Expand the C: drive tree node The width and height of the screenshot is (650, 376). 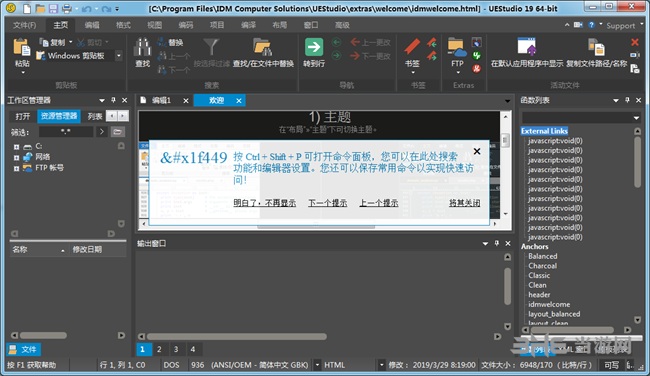pyautogui.click(x=16, y=147)
